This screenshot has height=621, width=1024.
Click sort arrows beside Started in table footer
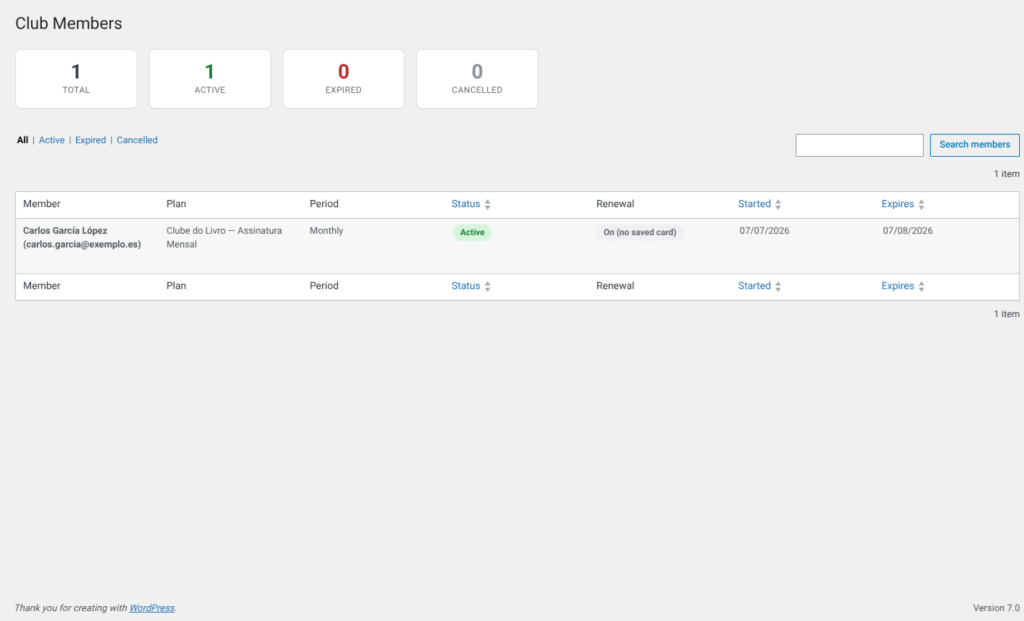[x=778, y=286]
